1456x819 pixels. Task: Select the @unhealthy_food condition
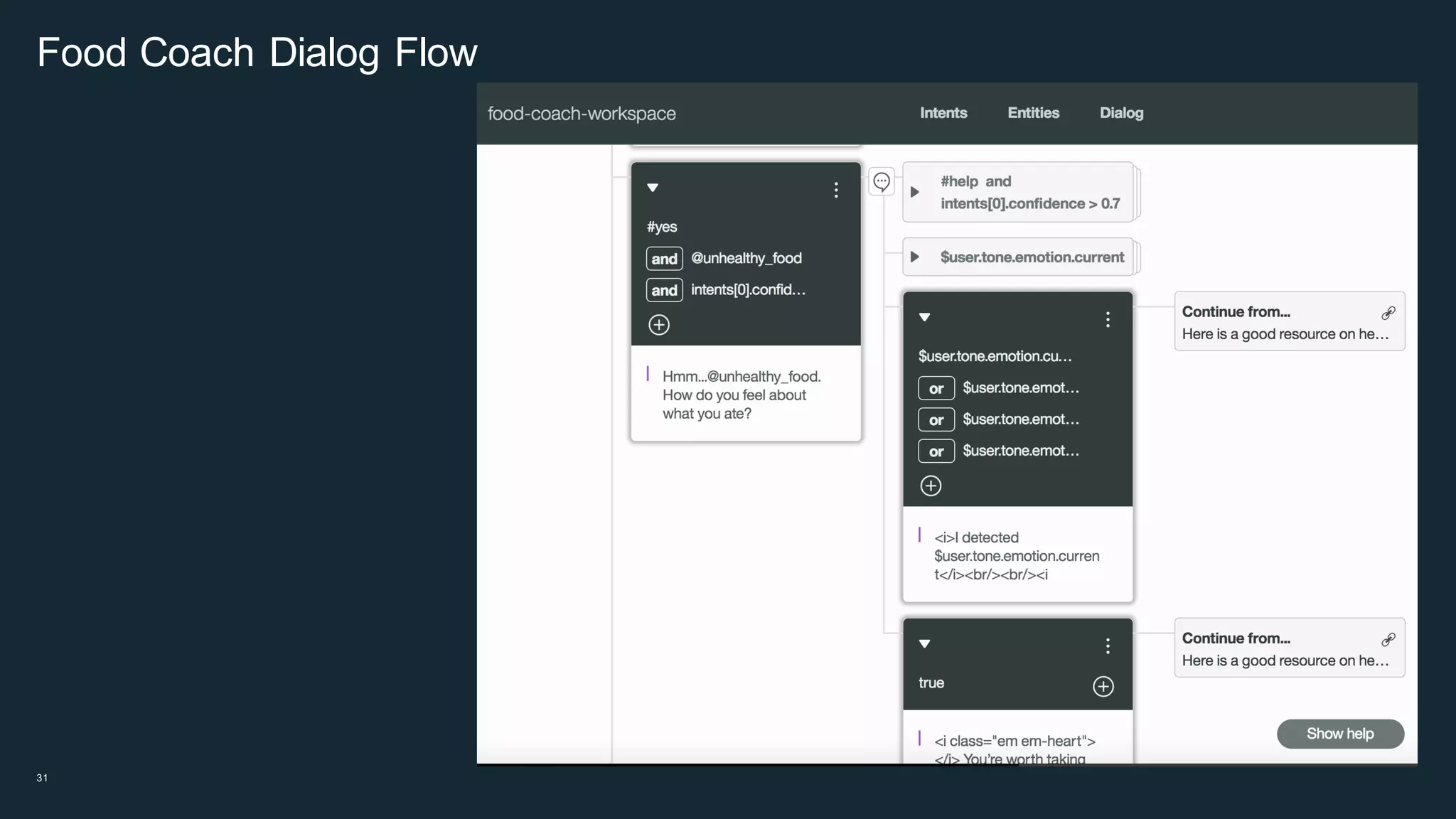(x=746, y=258)
